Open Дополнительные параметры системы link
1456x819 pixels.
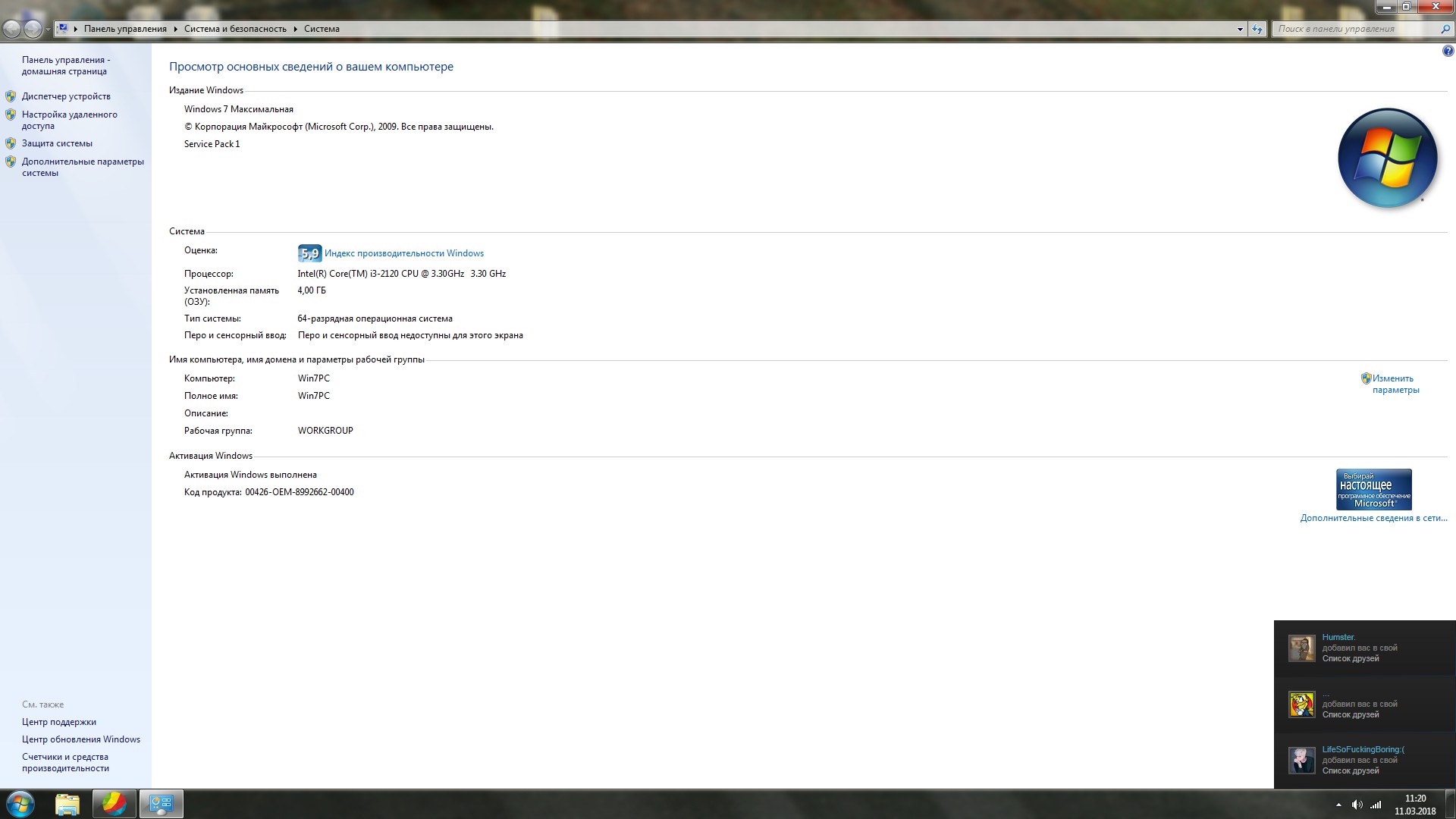(x=83, y=167)
